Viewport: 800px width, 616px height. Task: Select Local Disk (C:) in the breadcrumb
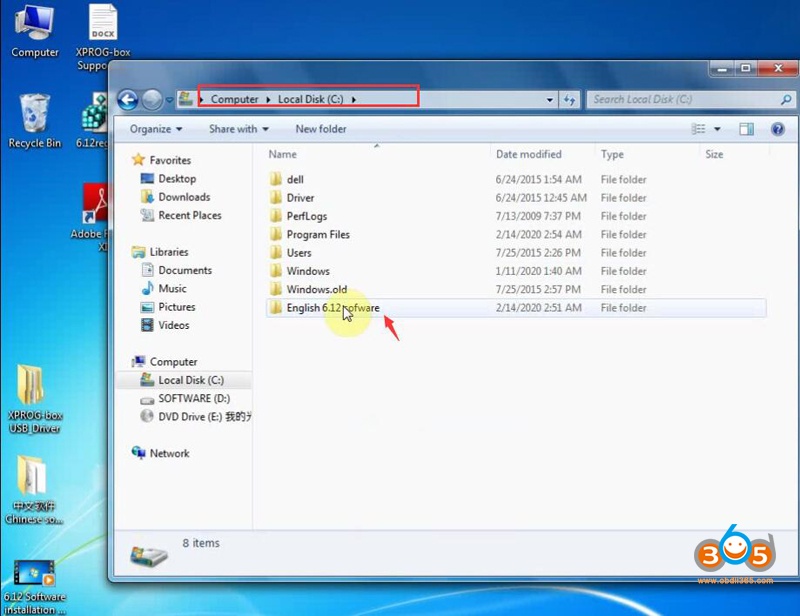310,99
